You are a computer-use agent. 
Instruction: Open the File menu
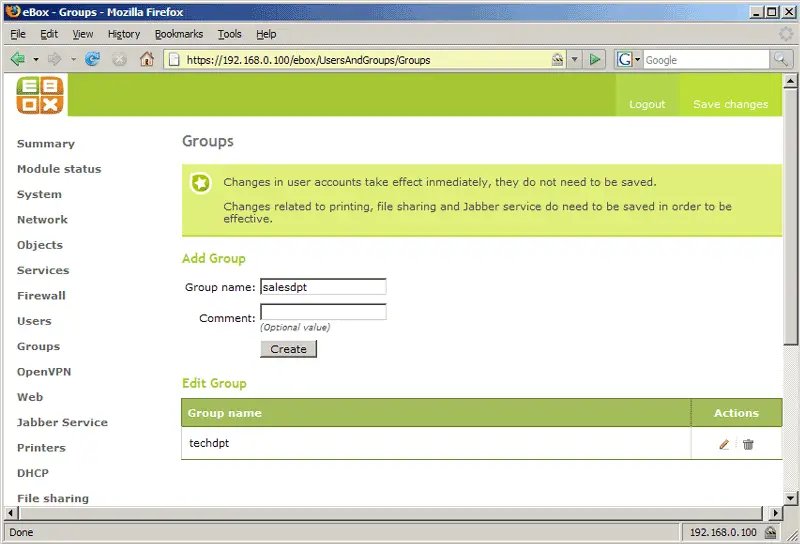[x=18, y=34]
